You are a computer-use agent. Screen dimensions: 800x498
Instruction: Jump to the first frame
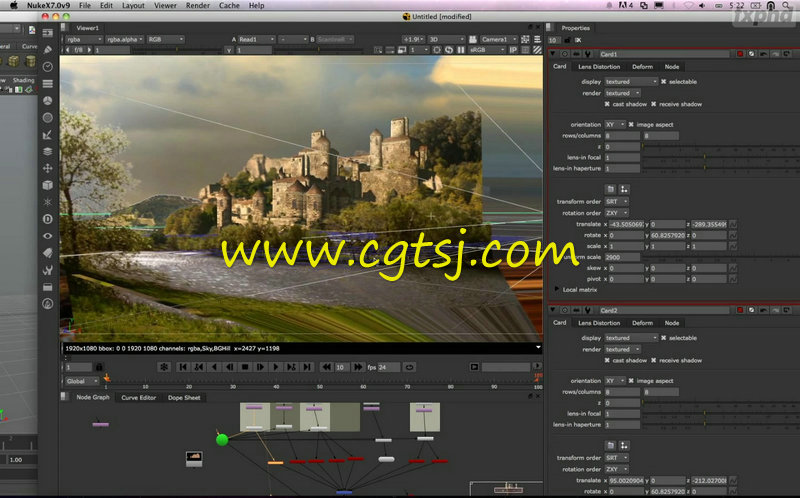tap(183, 367)
